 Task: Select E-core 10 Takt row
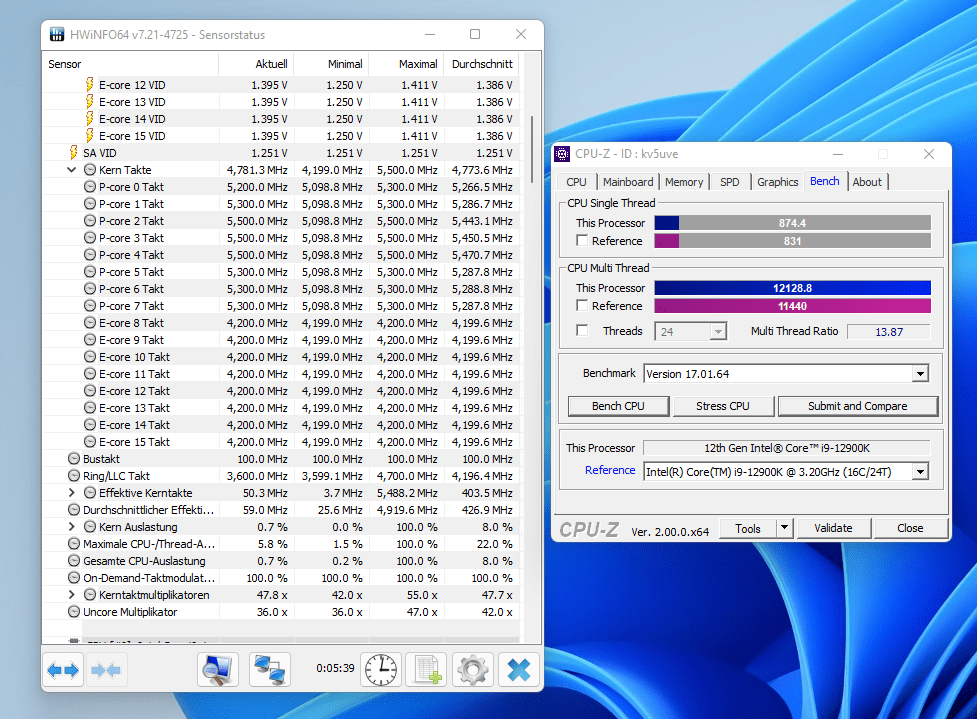[x=281, y=357]
